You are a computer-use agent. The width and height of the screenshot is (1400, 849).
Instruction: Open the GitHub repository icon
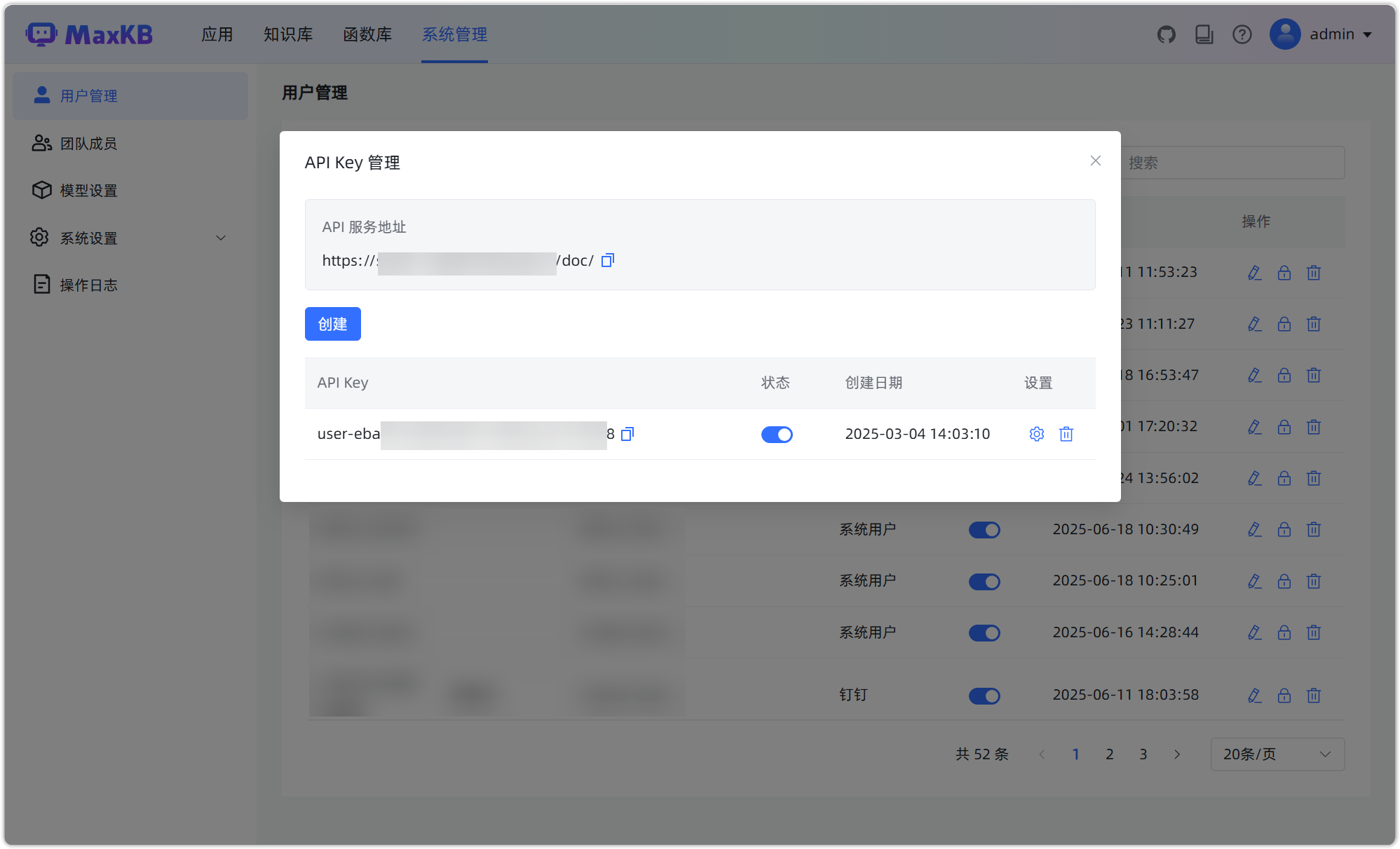click(1166, 34)
